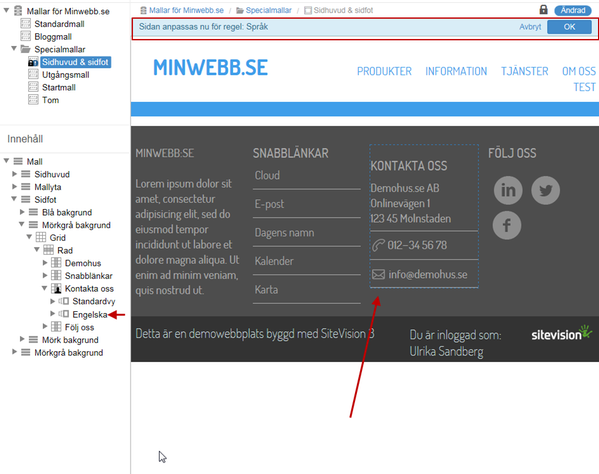The image size is (599, 474).
Task: Click the Specialmallar folder icon in tree
Action: coord(26,49)
